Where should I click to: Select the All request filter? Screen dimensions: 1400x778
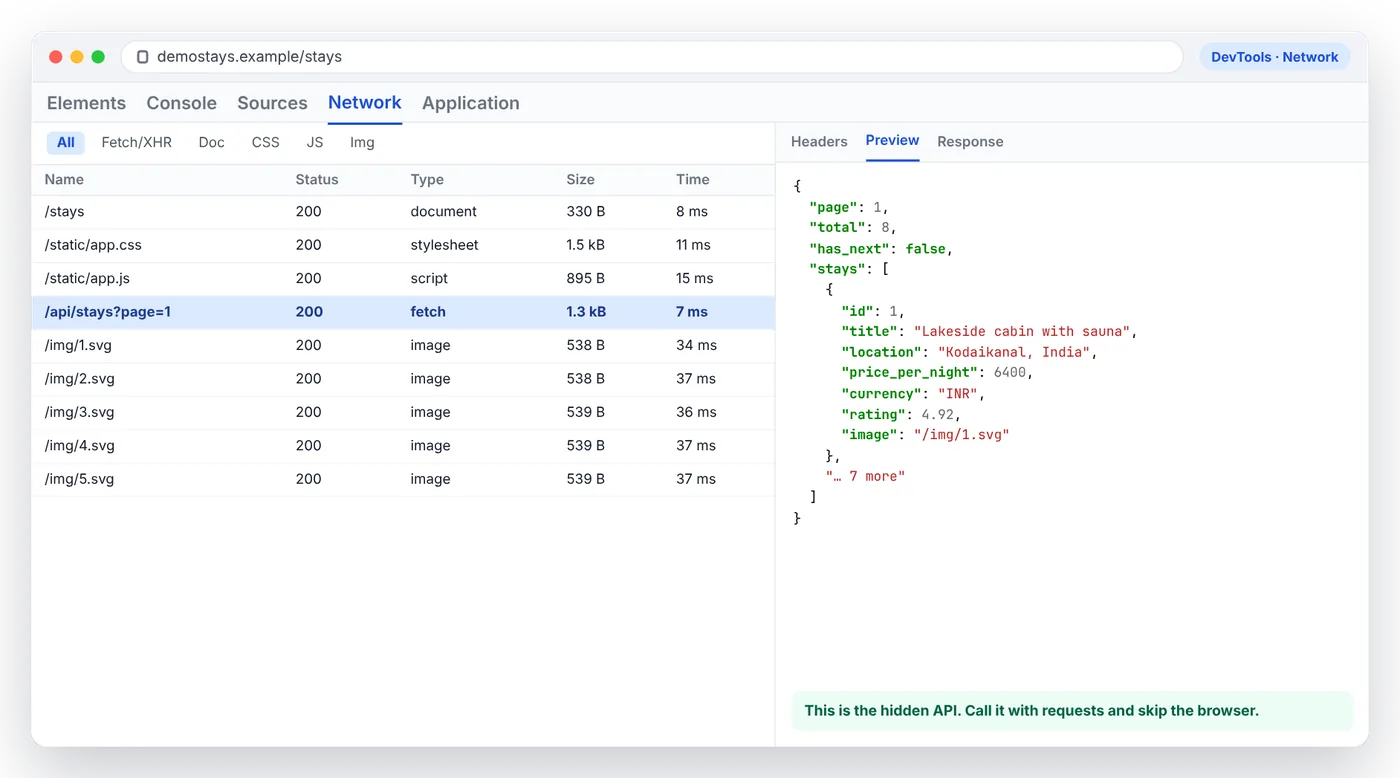pos(66,143)
